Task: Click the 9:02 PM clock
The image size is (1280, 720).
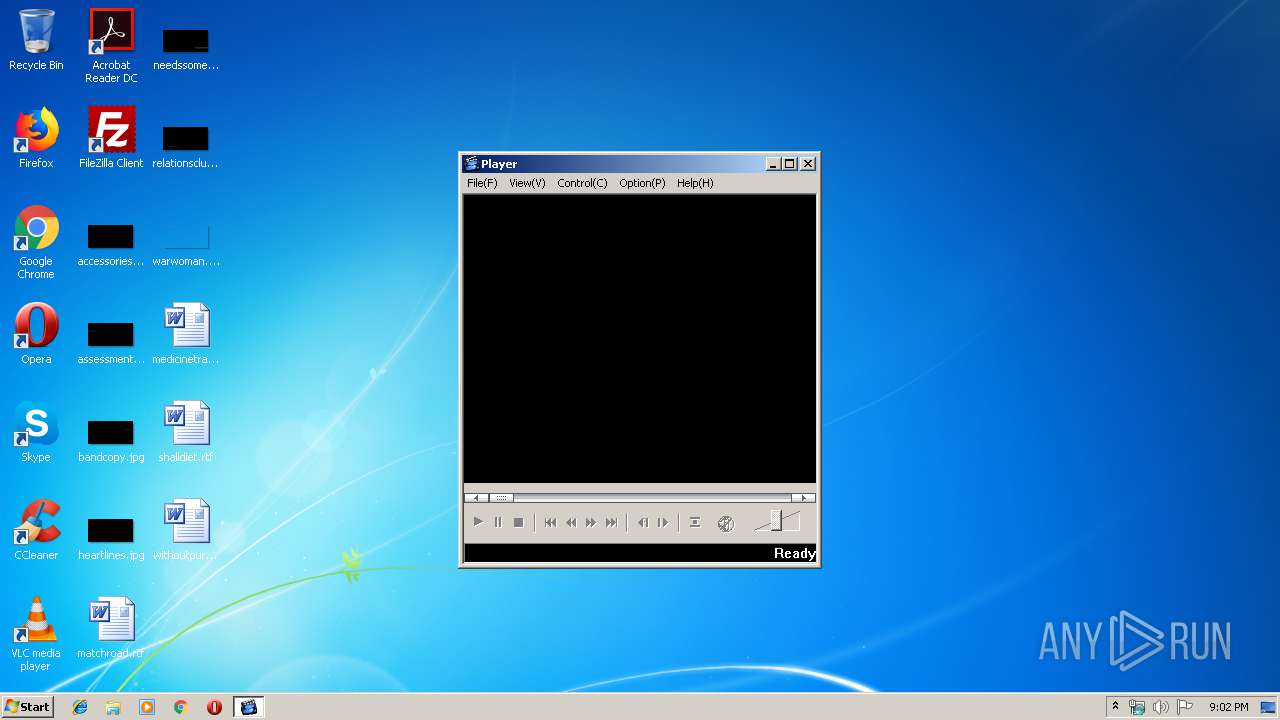Action: 1228,707
